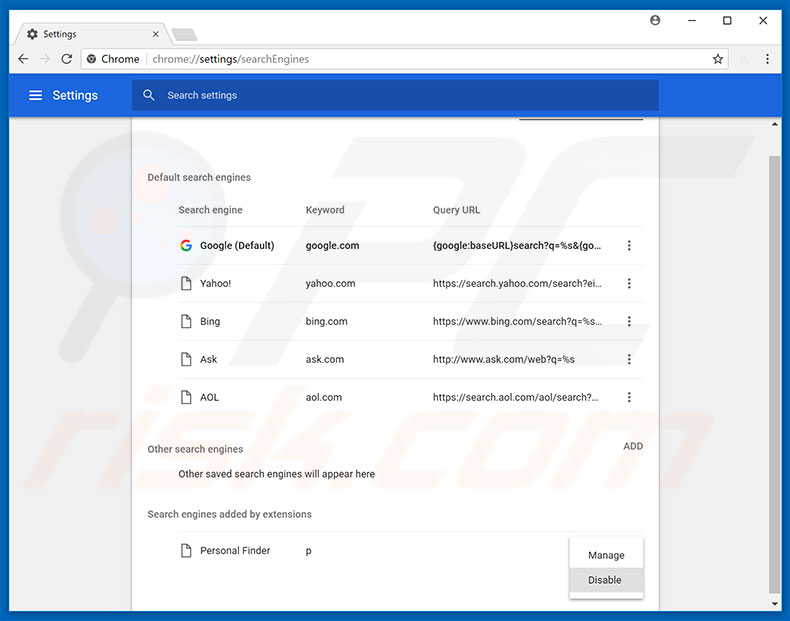
Task: Click the Yahoo! page icon
Action: click(186, 283)
